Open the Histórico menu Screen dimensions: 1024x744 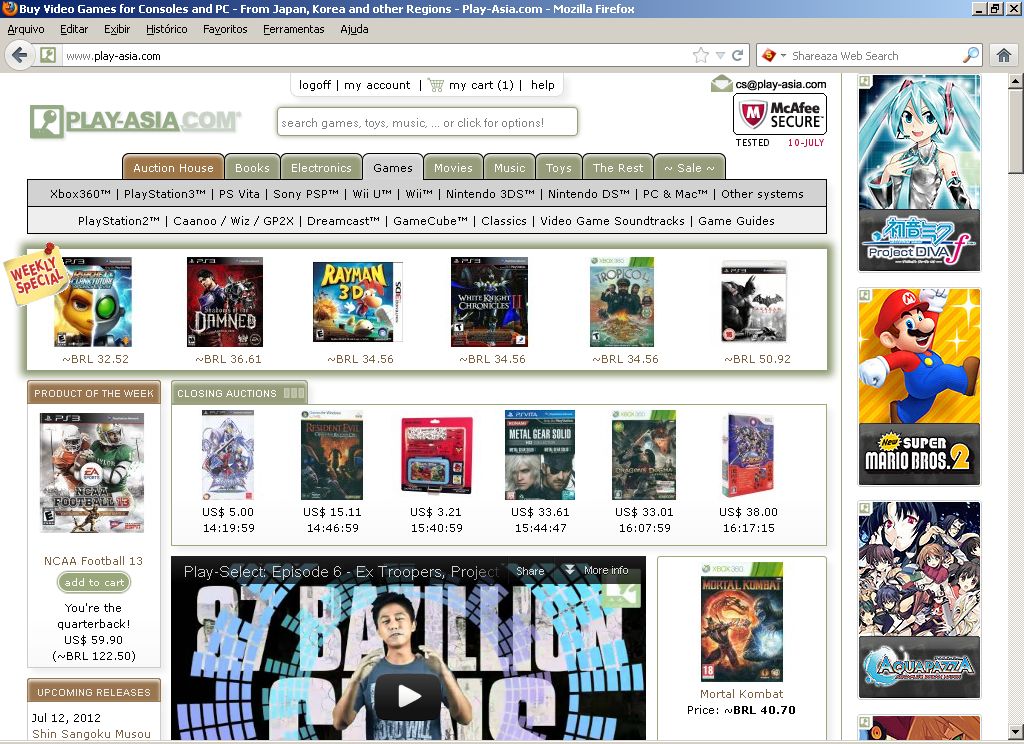tap(167, 29)
